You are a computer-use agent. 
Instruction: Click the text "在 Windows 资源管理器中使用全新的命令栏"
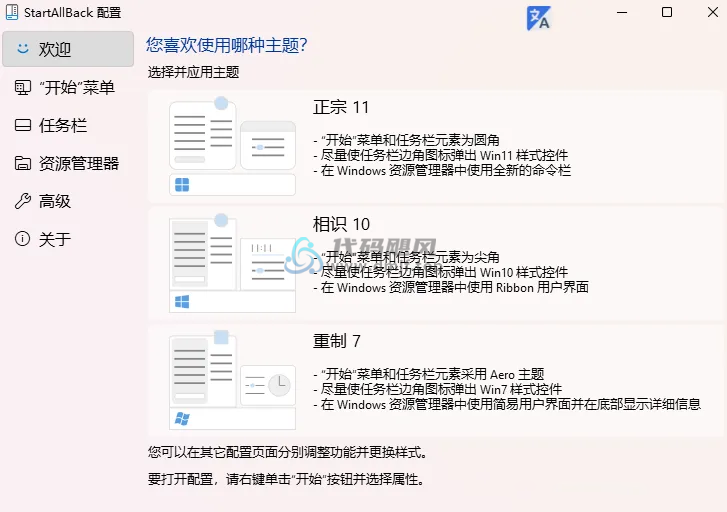pyautogui.click(x=445, y=171)
